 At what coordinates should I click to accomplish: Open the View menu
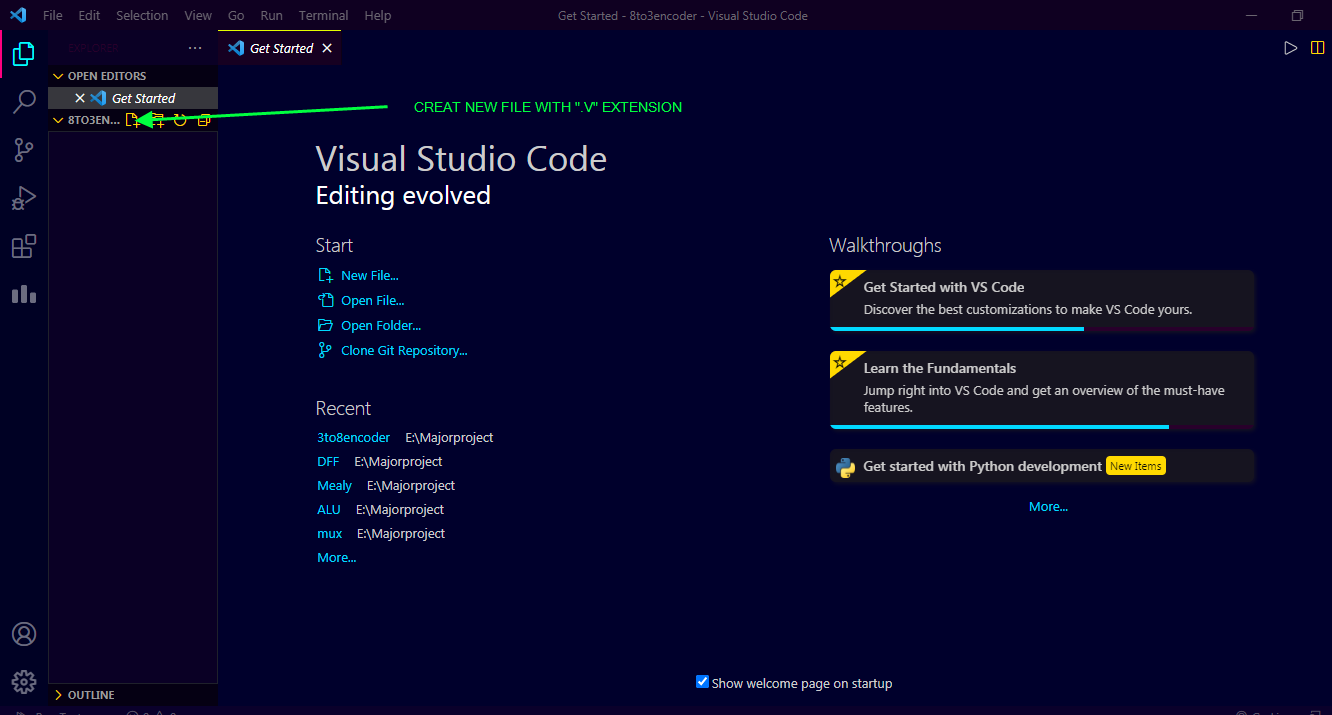click(x=198, y=15)
